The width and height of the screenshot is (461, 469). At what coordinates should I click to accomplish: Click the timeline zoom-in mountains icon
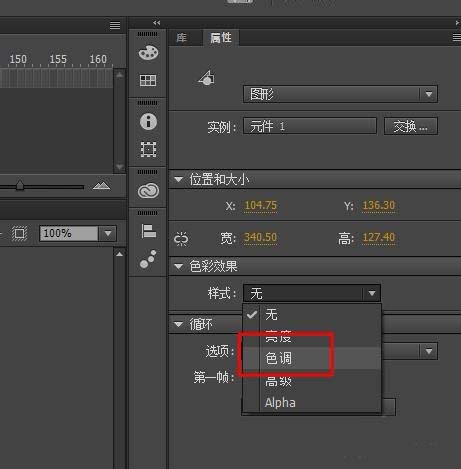102,186
